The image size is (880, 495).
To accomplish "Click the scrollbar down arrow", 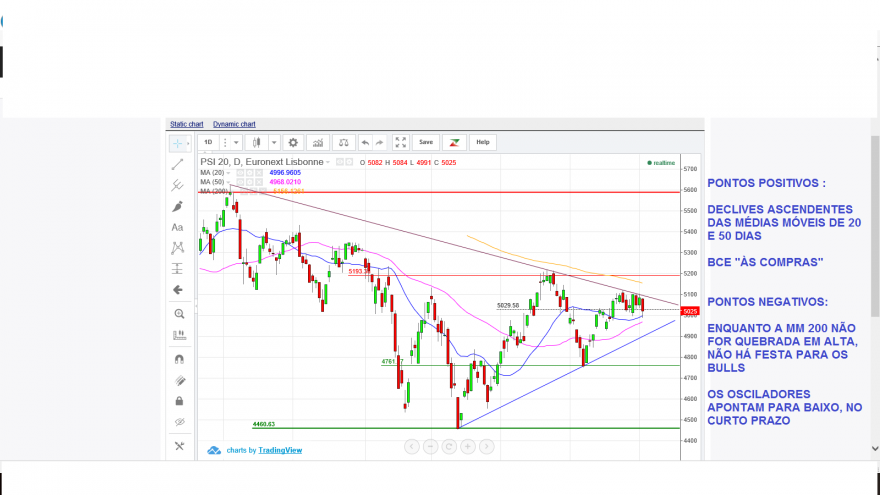I will click(x=875, y=448).
